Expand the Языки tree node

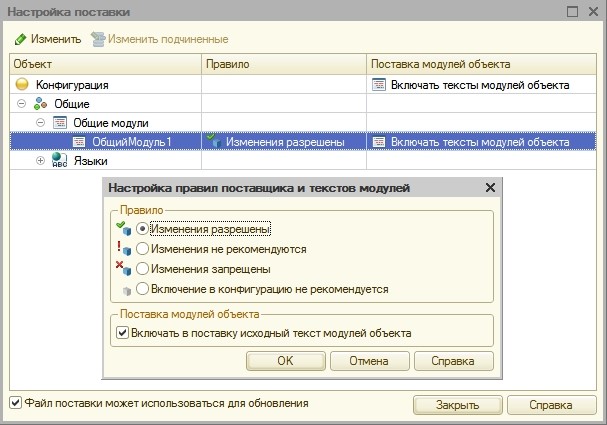pyautogui.click(x=40, y=160)
